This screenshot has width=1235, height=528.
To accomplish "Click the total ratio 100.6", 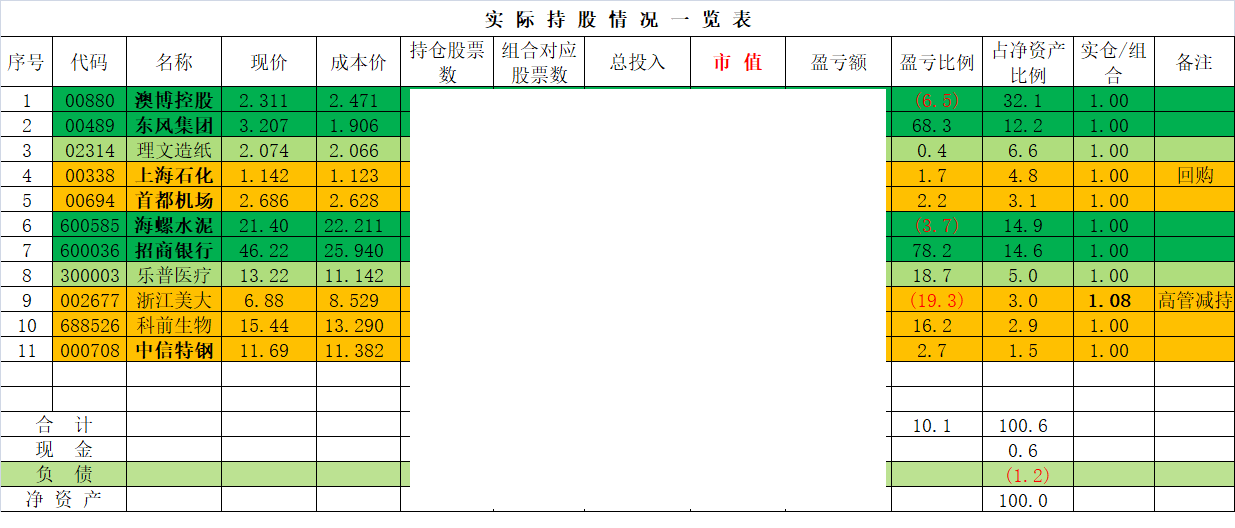I will point(1028,425).
